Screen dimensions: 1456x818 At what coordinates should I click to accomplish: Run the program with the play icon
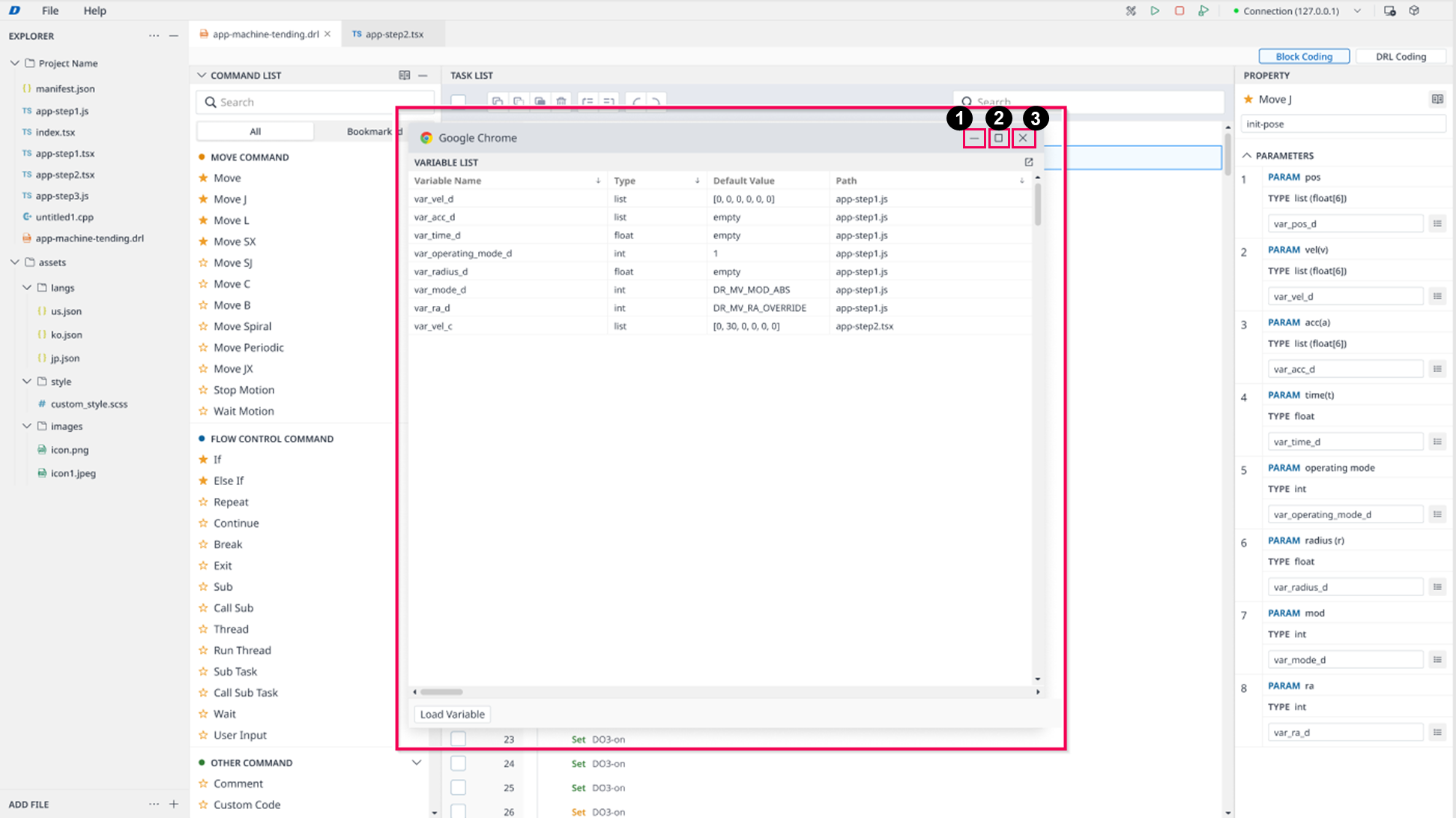click(x=1155, y=10)
